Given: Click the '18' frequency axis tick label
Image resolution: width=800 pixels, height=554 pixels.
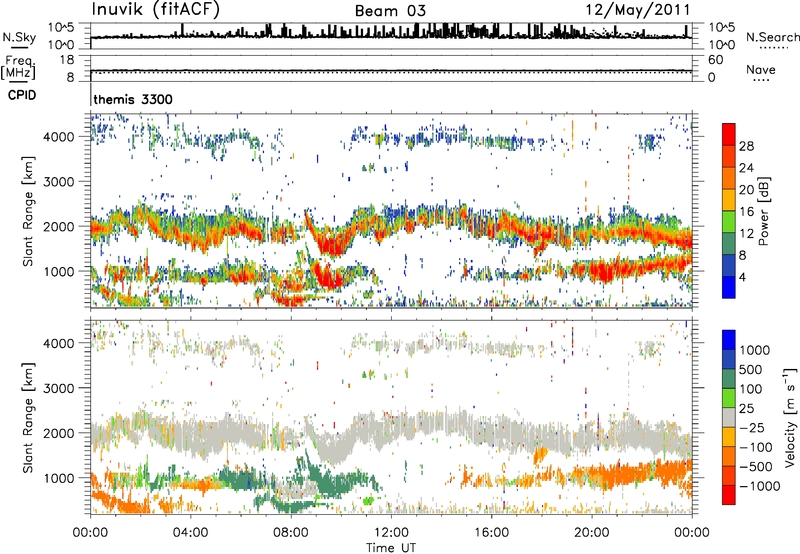Looking at the screenshot, I should point(67,60).
